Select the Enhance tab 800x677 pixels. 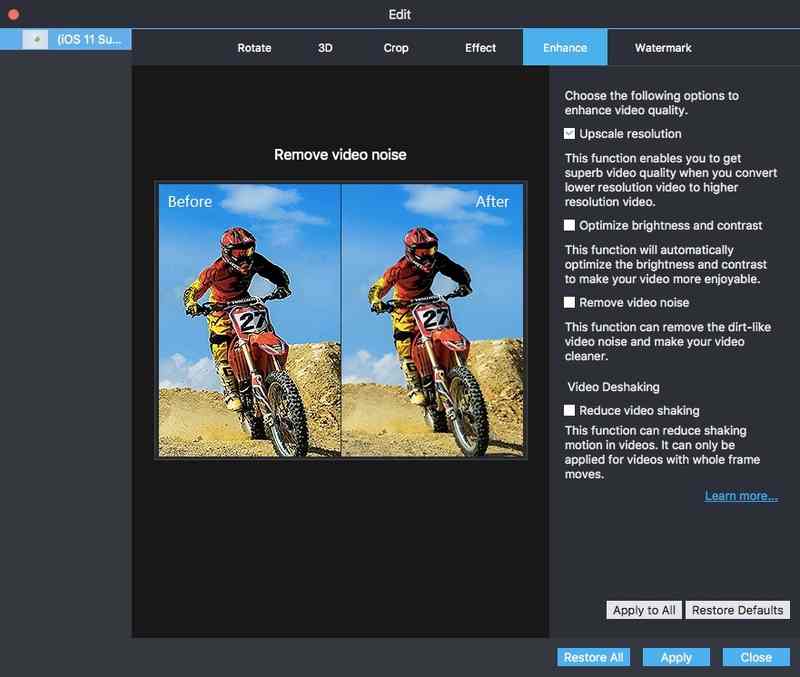pos(564,46)
